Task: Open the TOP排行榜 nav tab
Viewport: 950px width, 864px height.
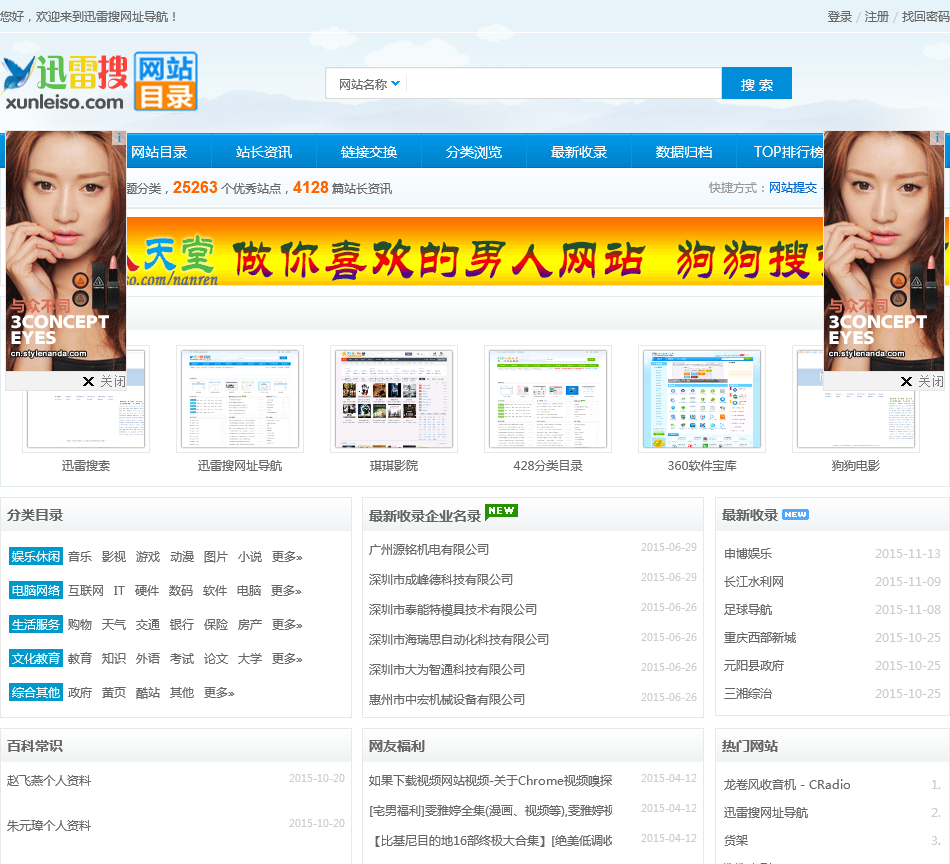Action: click(788, 151)
